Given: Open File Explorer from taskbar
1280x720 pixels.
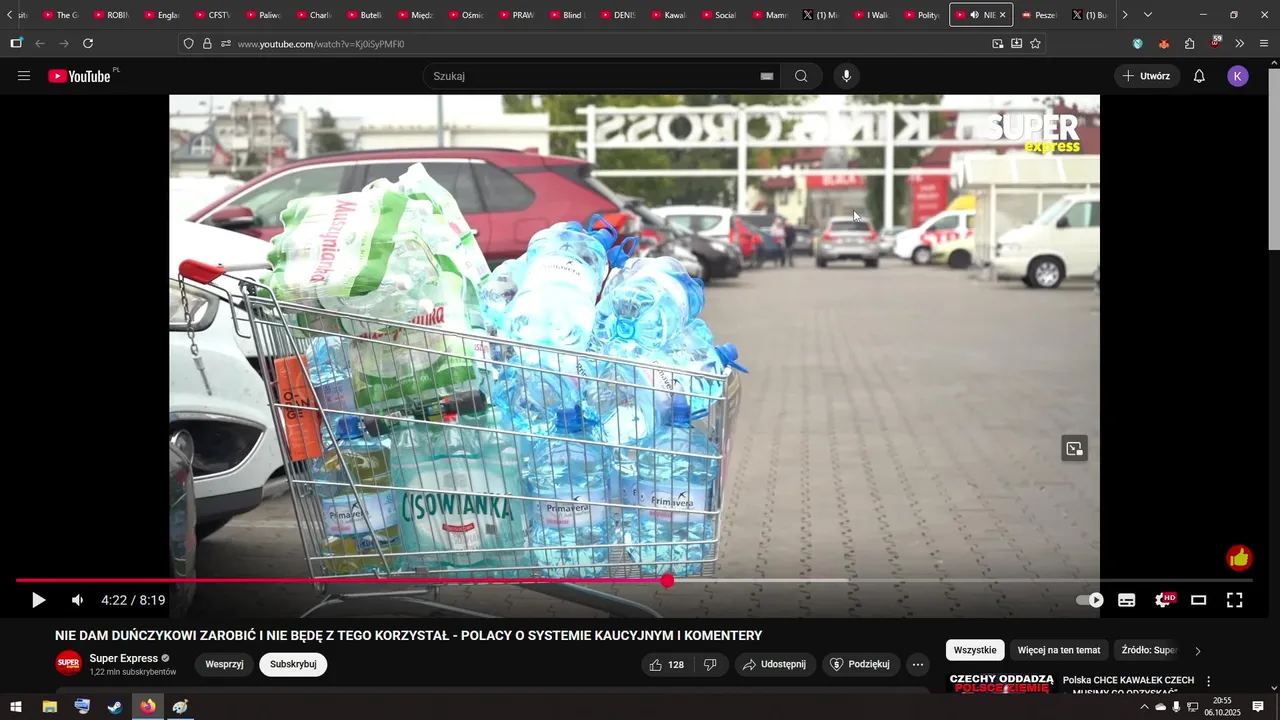Looking at the screenshot, I should click(49, 707).
